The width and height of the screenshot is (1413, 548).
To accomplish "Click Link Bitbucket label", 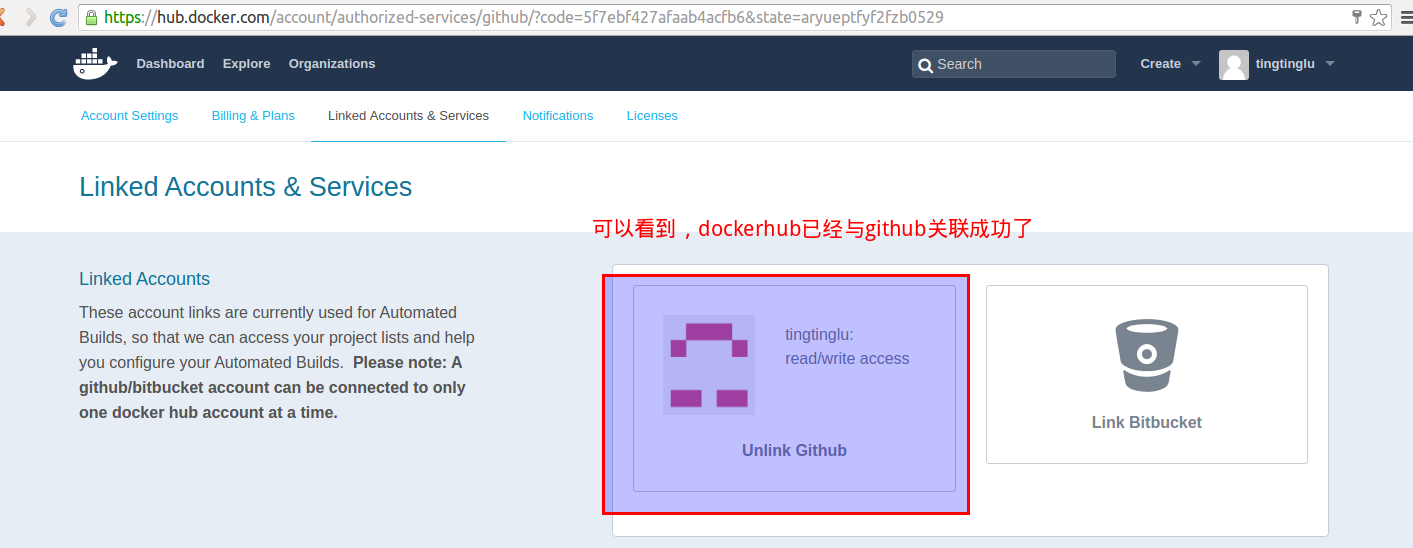I will coord(1146,422).
